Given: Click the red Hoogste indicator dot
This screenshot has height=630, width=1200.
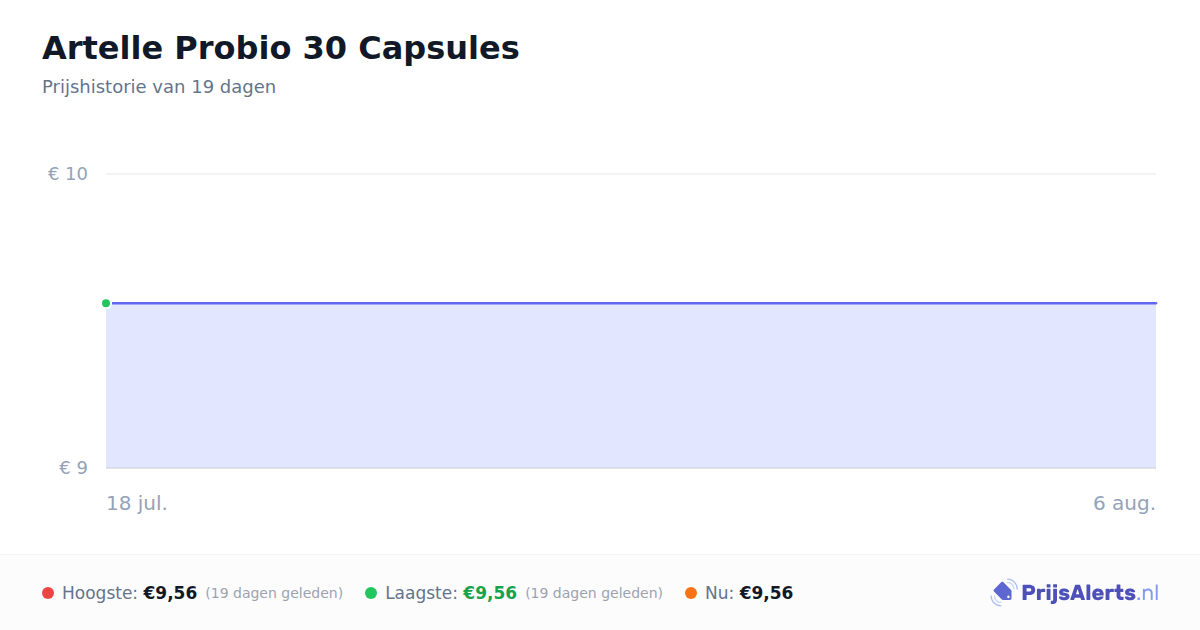Looking at the screenshot, I should coord(48,593).
